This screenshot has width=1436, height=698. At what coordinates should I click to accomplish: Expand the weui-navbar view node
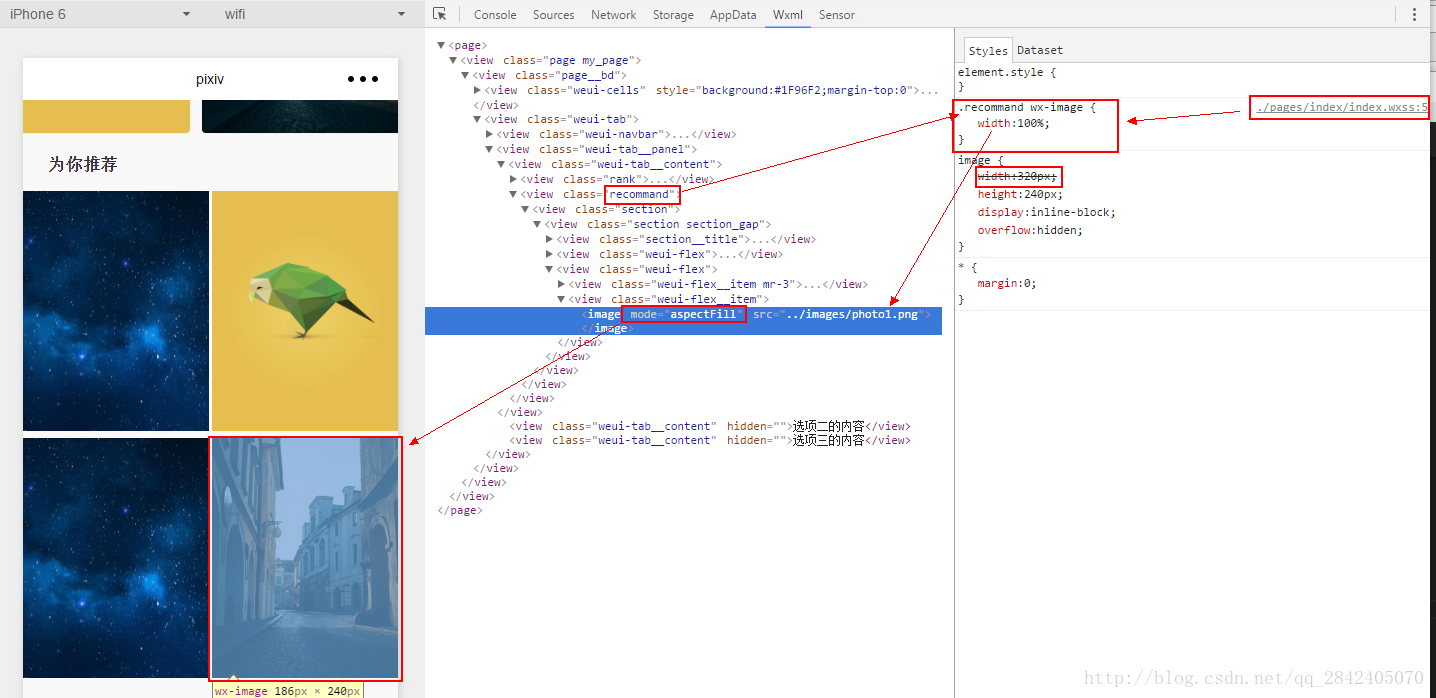489,134
